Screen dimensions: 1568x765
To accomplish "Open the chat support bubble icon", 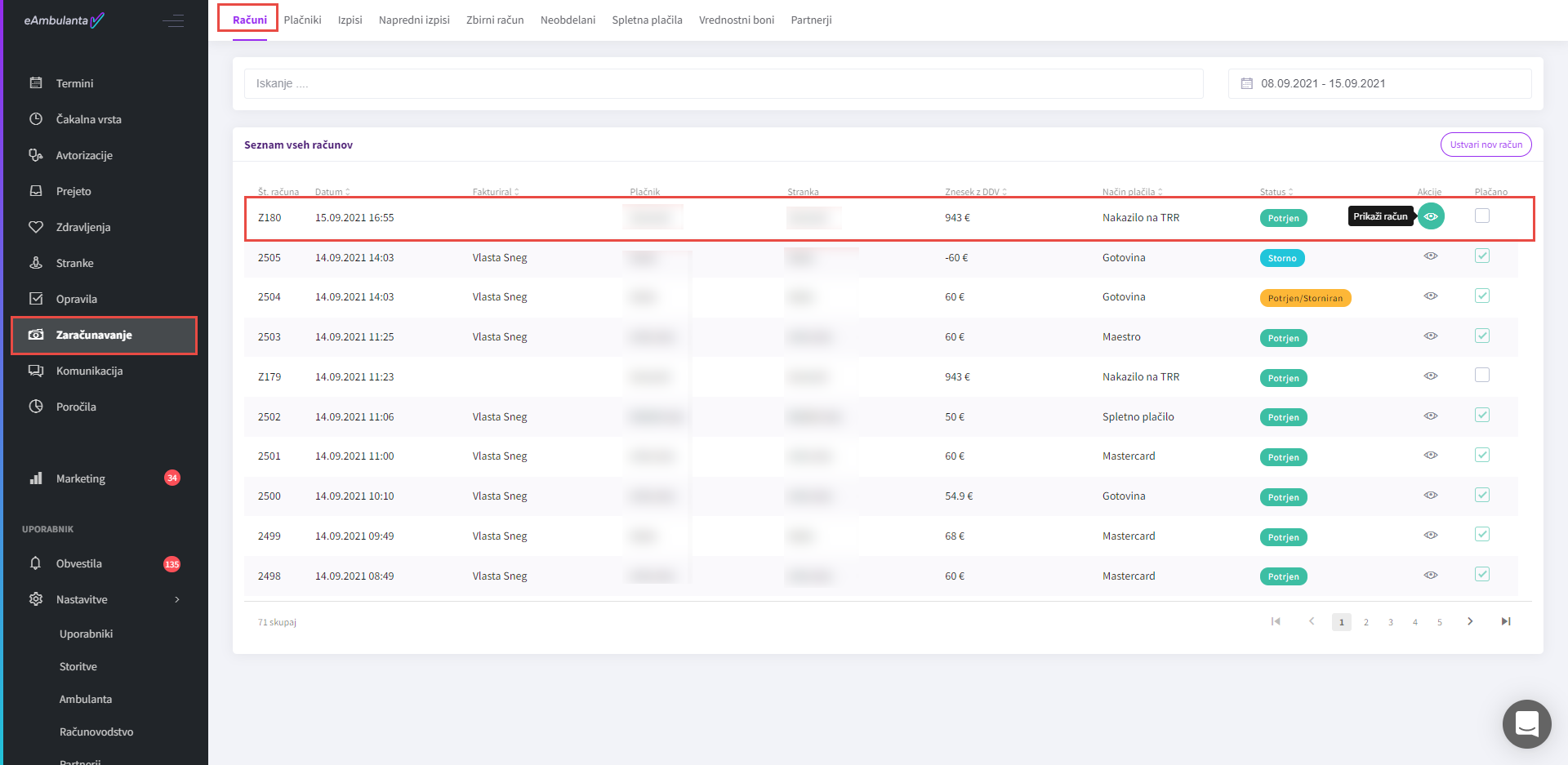I will 1526,723.
